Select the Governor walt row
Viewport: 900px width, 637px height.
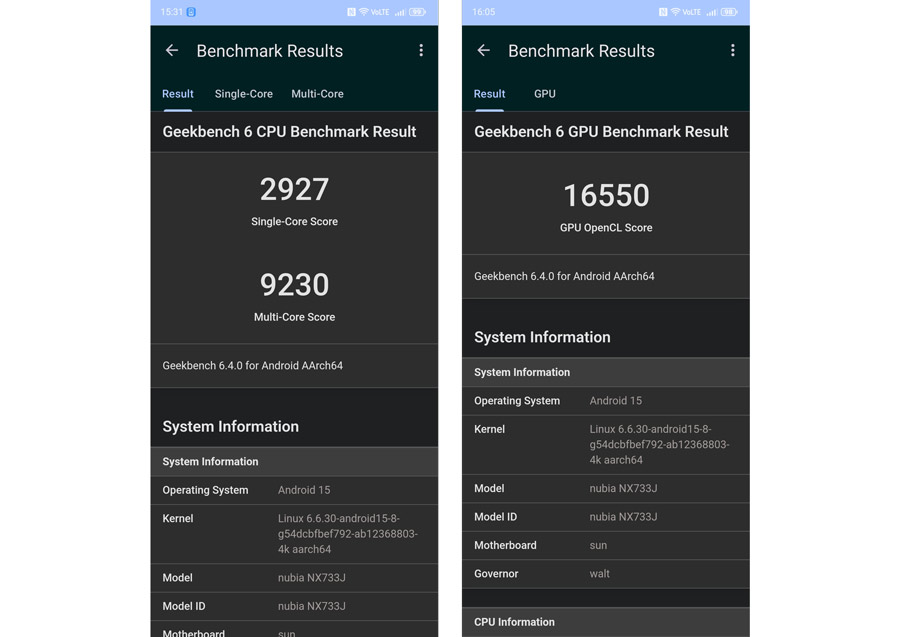click(x=606, y=574)
